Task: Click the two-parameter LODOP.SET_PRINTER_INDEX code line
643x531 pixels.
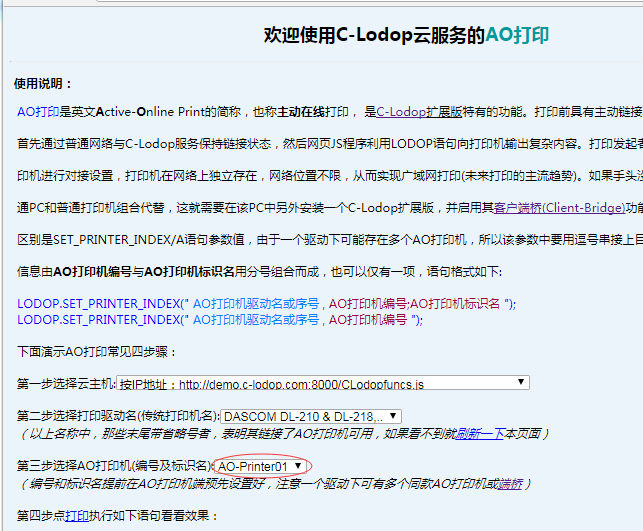Action: [x=219, y=320]
